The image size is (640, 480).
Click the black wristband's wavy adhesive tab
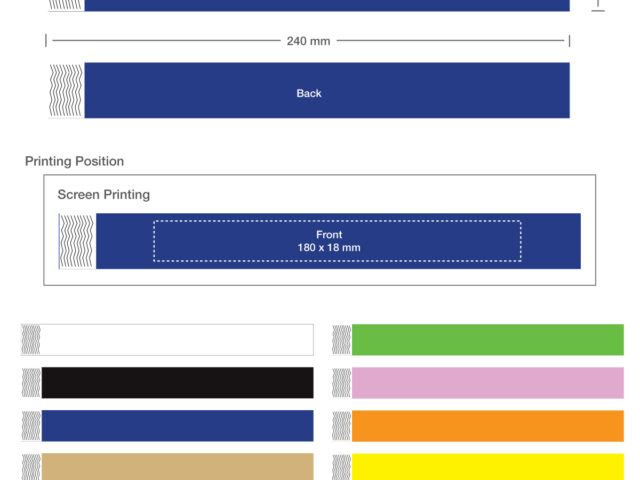pos(32,383)
